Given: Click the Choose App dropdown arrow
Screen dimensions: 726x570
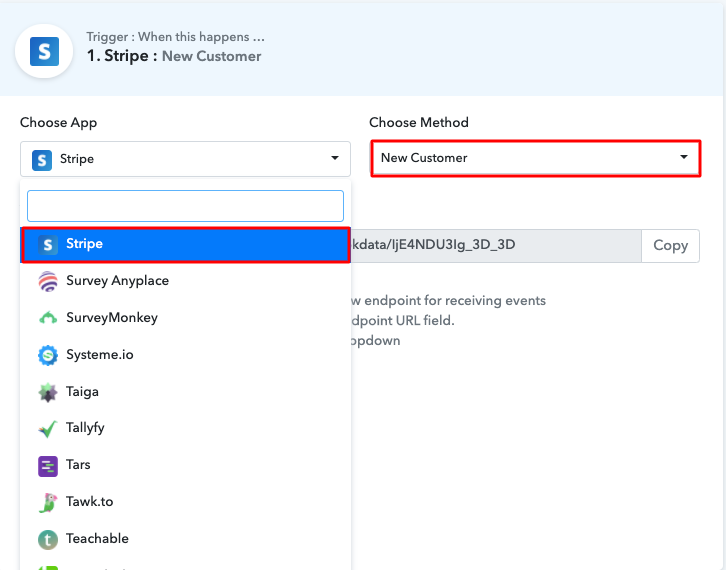Looking at the screenshot, I should tap(334, 158).
